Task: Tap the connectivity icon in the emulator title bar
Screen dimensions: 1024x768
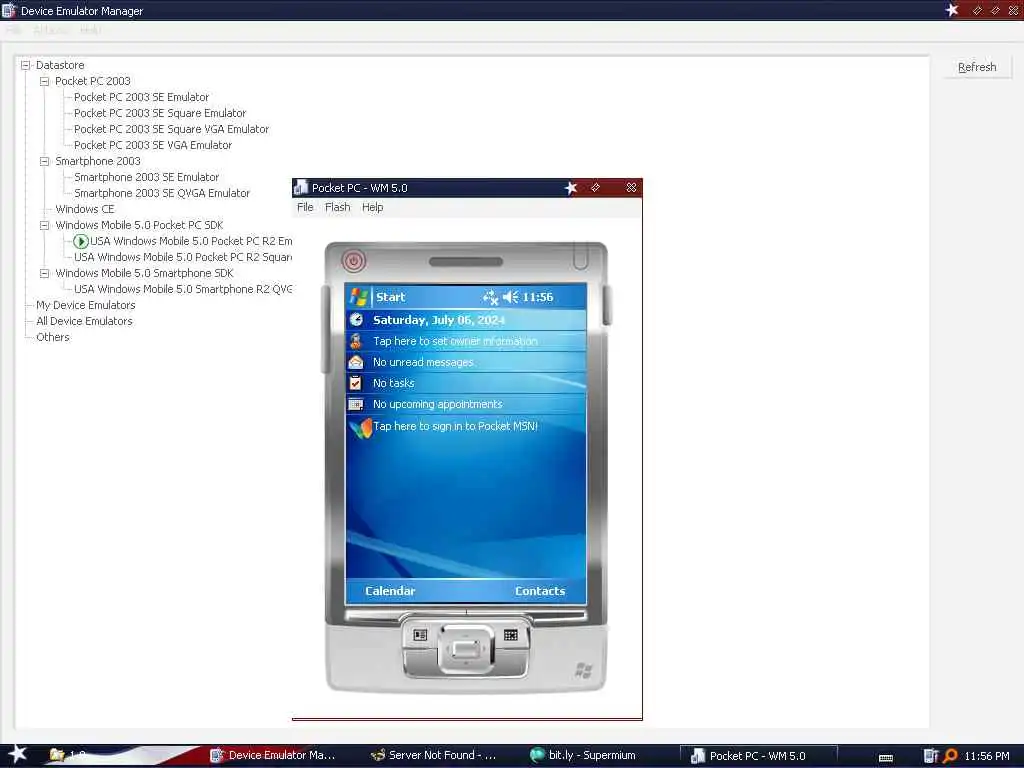Action: pyautogui.click(x=490, y=298)
